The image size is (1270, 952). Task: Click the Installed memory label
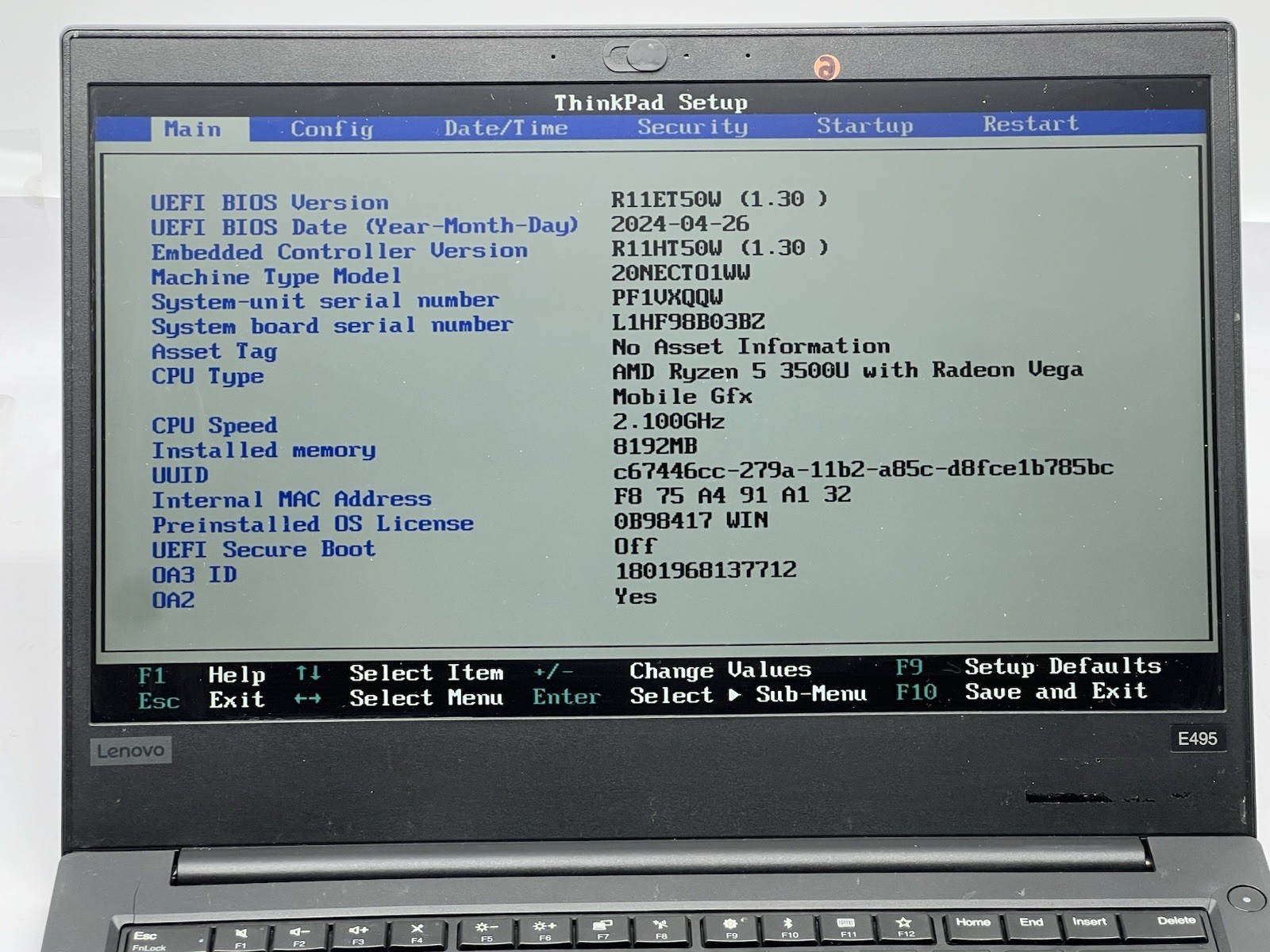point(264,451)
